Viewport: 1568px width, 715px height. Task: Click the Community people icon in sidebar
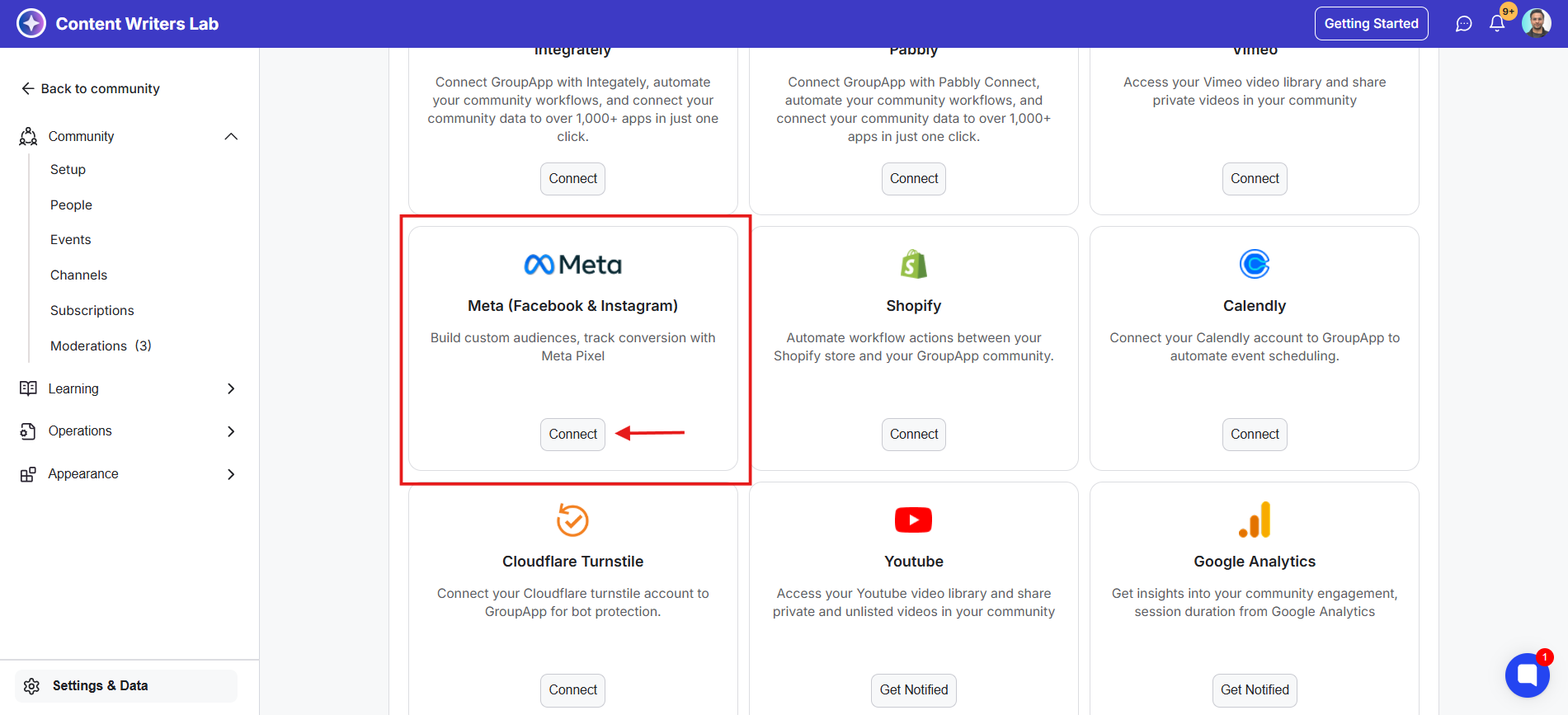(x=28, y=136)
